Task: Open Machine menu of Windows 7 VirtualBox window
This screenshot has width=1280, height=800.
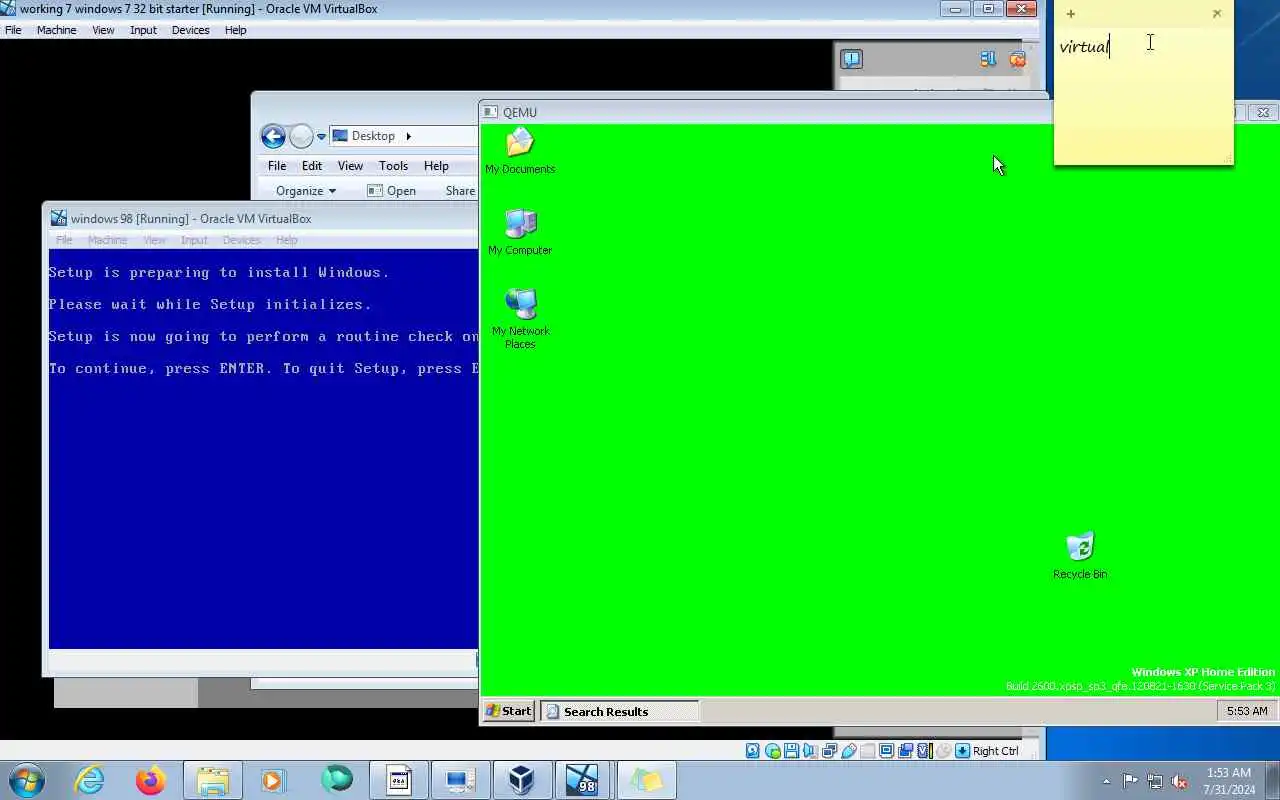Action: click(56, 30)
